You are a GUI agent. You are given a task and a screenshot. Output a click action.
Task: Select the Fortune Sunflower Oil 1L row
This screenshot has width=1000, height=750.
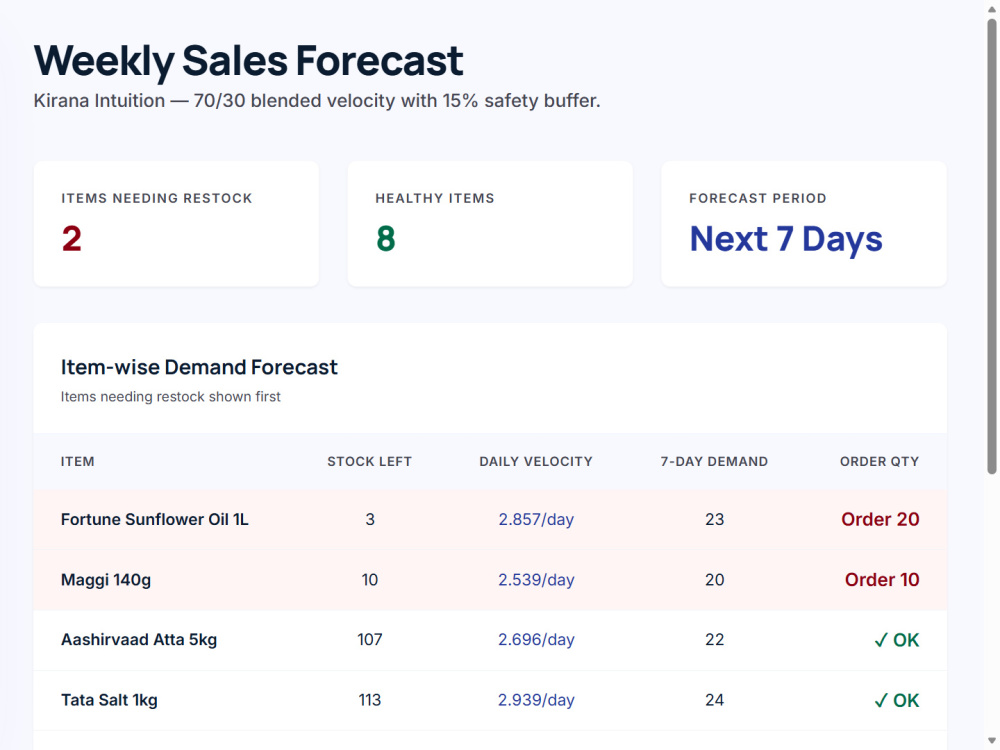pos(490,520)
